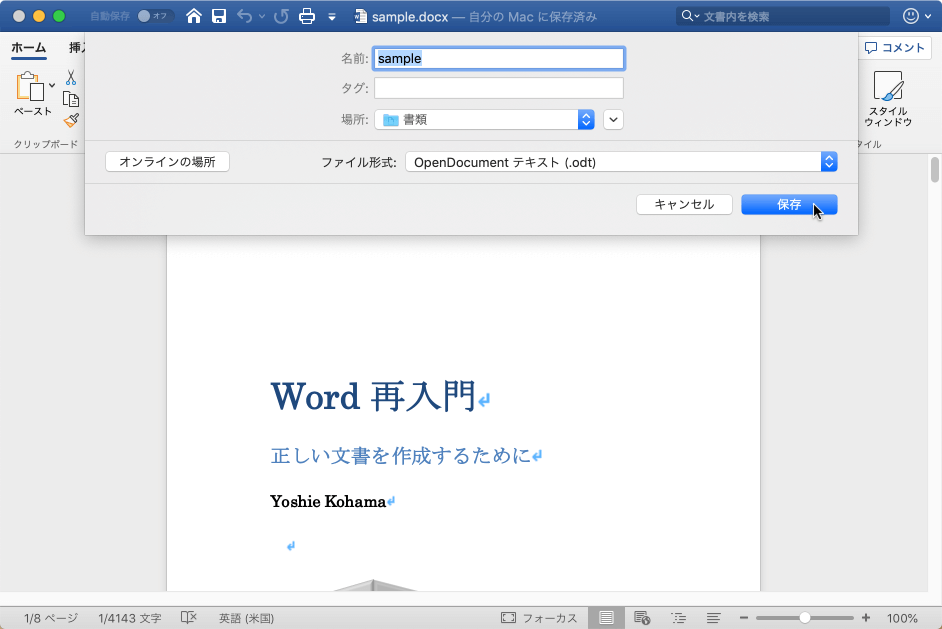Click the 1/4143 文字 word count
The image size is (942, 629).
click(130, 618)
